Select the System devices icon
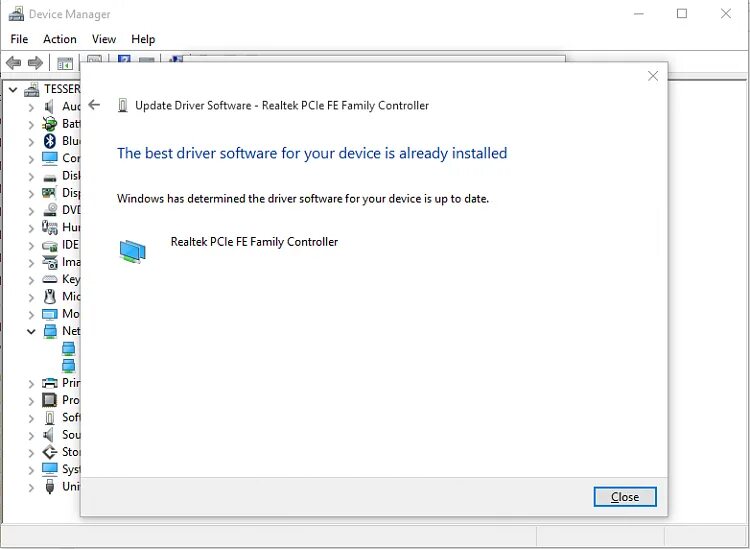The width and height of the screenshot is (750, 549). 49,469
